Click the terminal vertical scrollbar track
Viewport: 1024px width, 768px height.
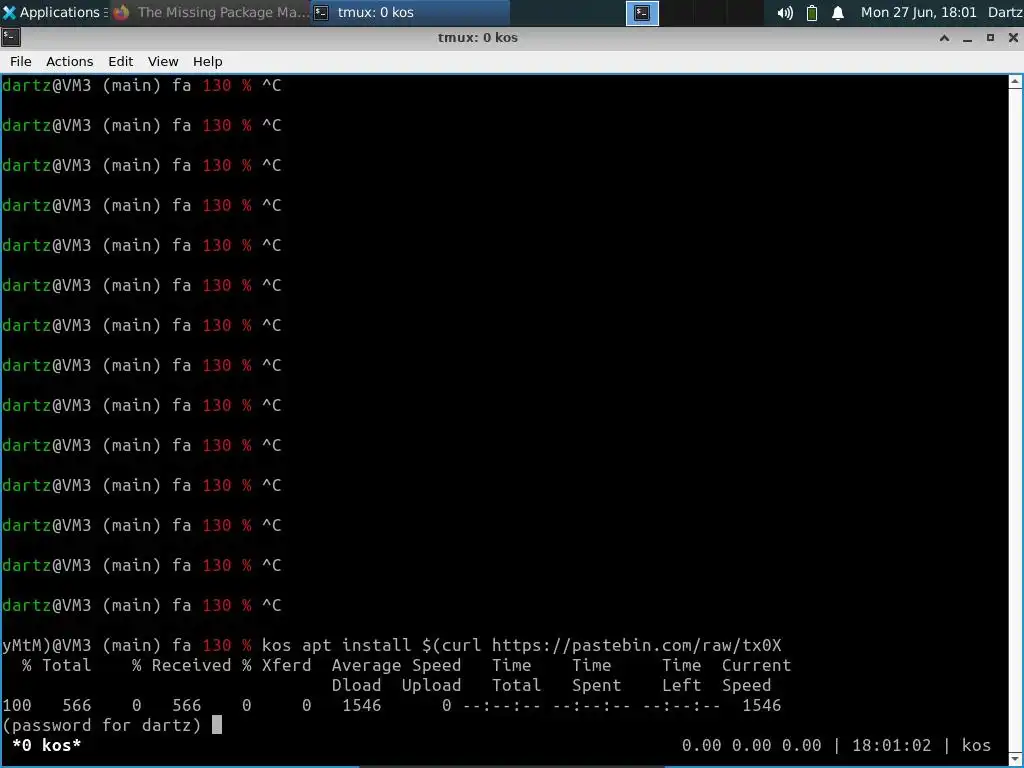click(1016, 418)
